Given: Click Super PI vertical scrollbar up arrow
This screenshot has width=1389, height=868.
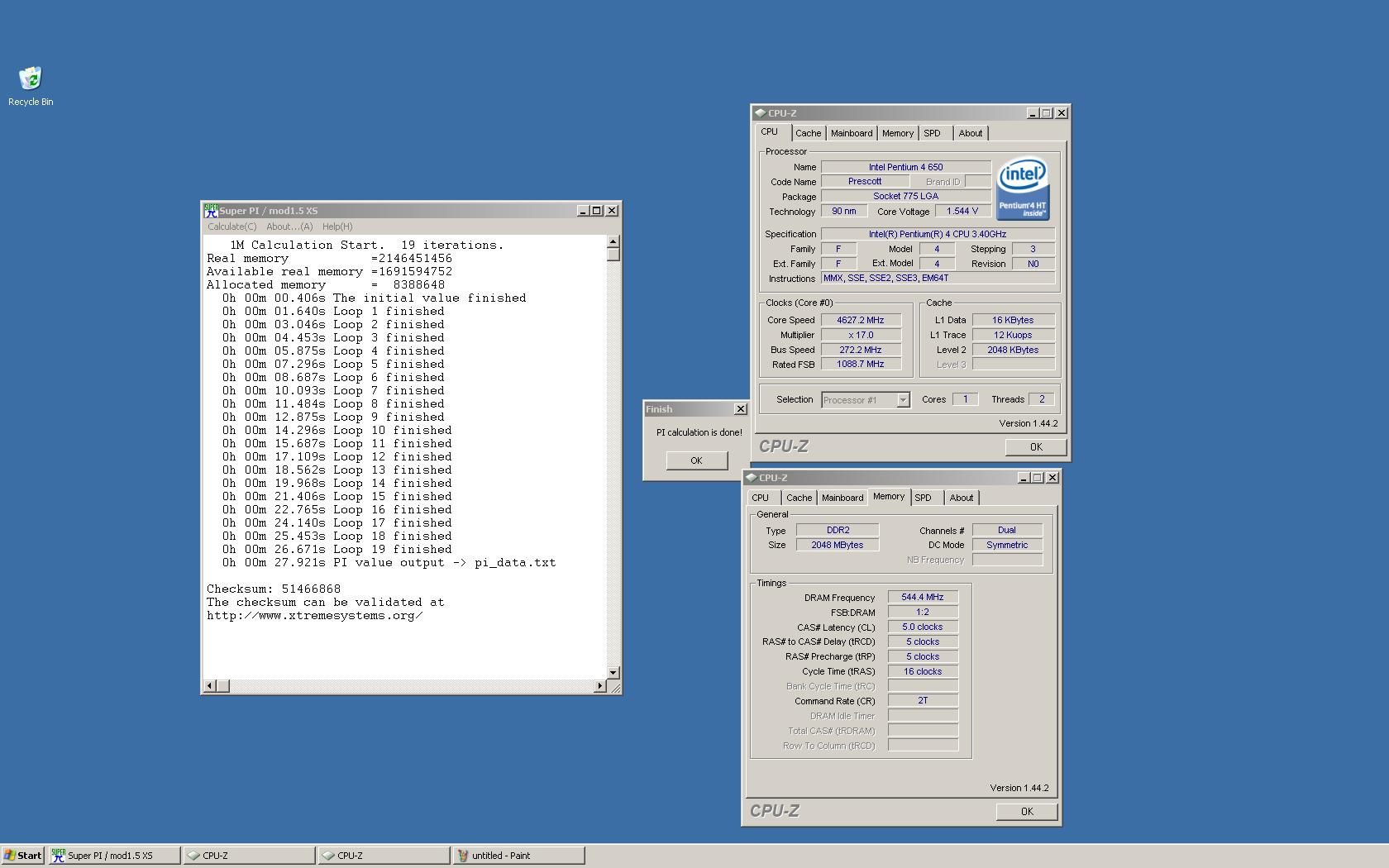Looking at the screenshot, I should tap(613, 242).
